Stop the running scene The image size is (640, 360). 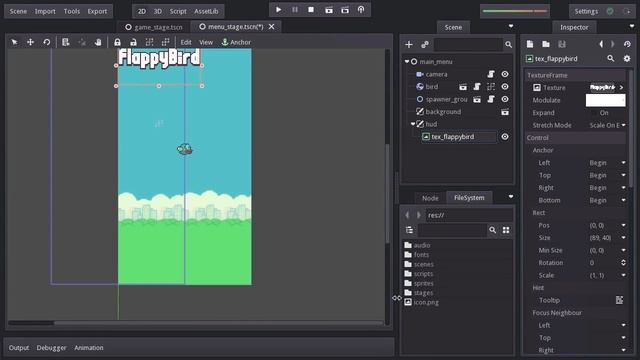[x=311, y=9]
